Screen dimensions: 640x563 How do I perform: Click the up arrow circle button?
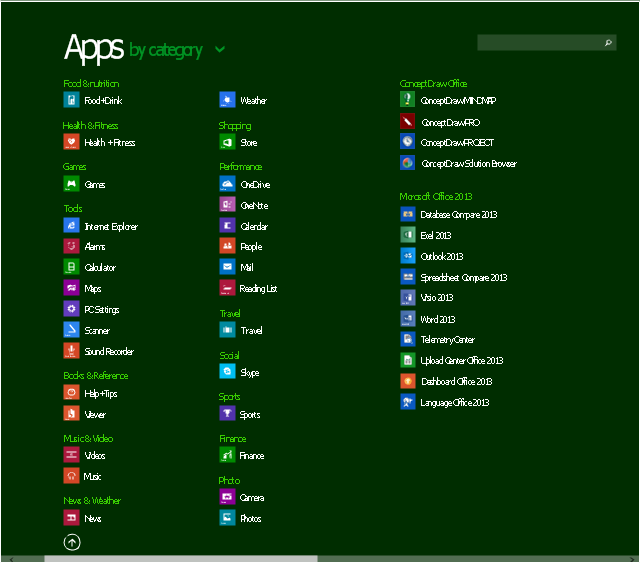(x=72, y=542)
